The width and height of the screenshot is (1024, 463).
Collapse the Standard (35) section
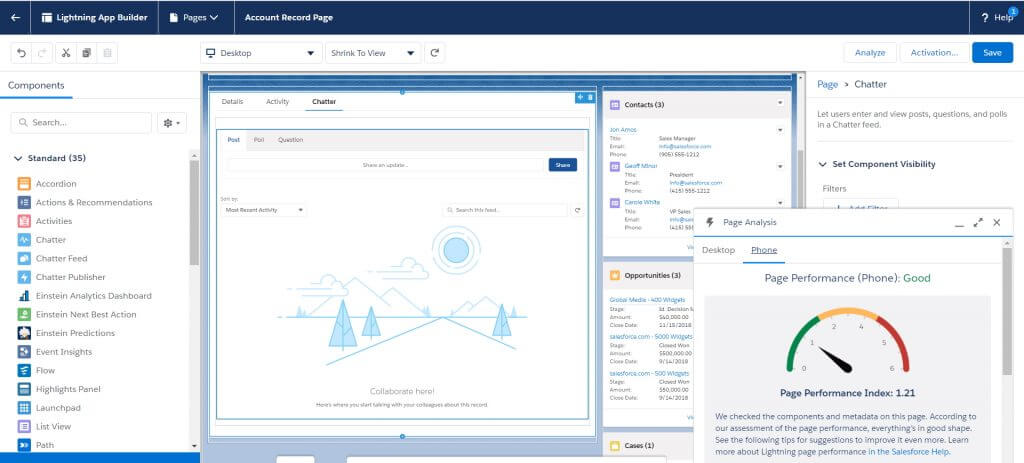point(18,158)
